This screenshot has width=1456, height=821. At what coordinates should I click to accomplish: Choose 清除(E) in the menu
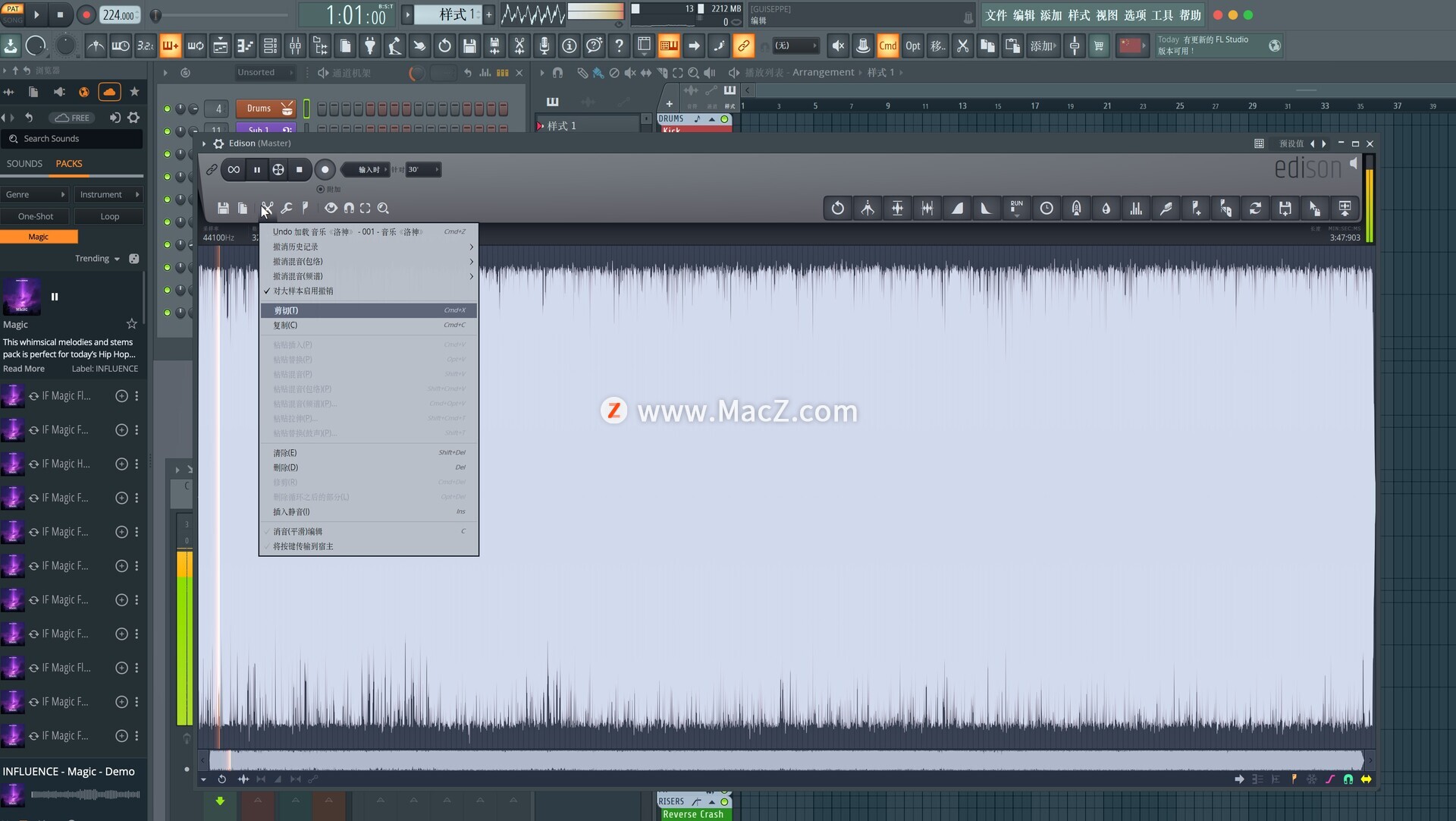[369, 453]
